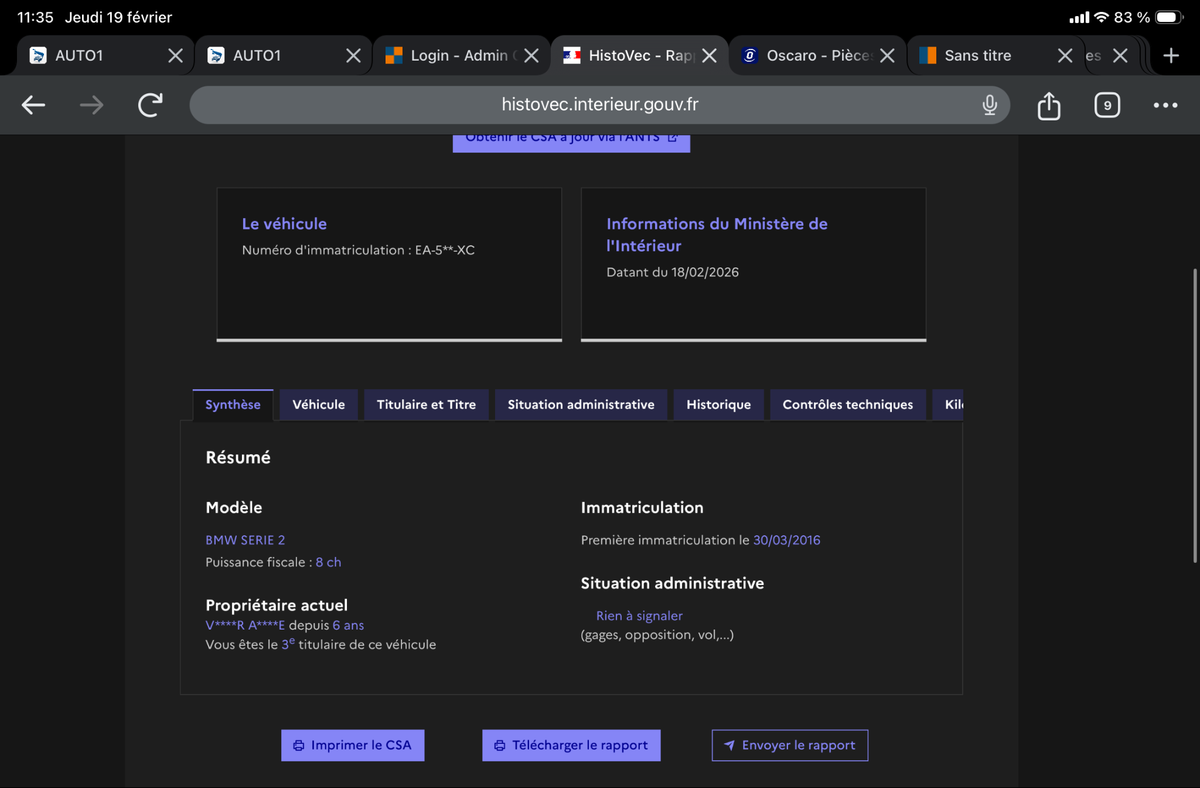Reload the HistoVec page

[x=150, y=105]
